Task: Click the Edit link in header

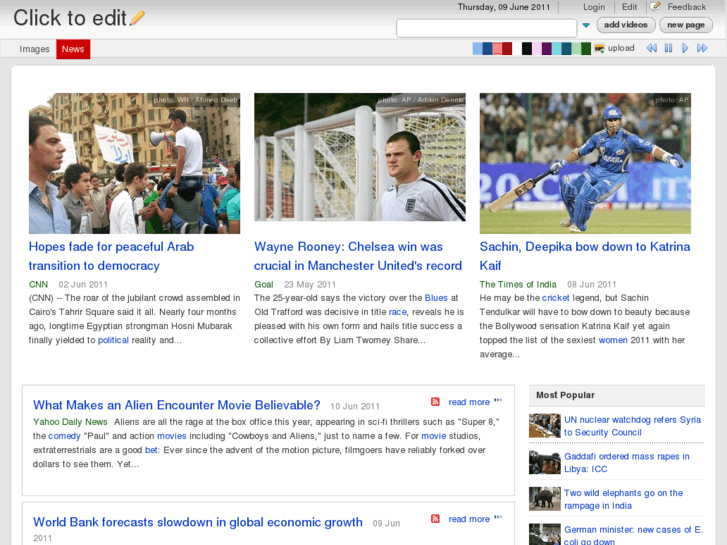Action: [629, 7]
